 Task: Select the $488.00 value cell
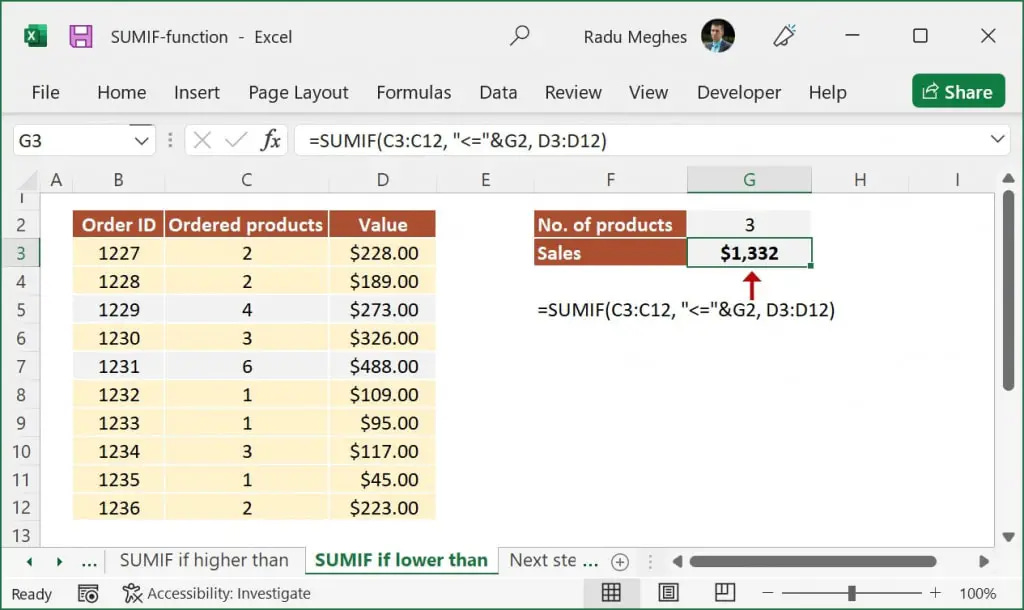click(x=383, y=366)
